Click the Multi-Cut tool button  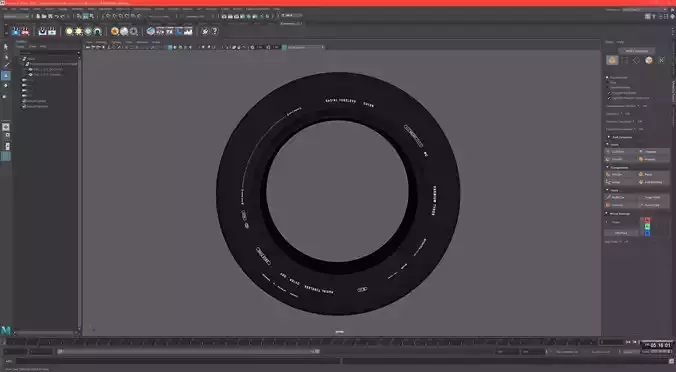tap(621, 197)
